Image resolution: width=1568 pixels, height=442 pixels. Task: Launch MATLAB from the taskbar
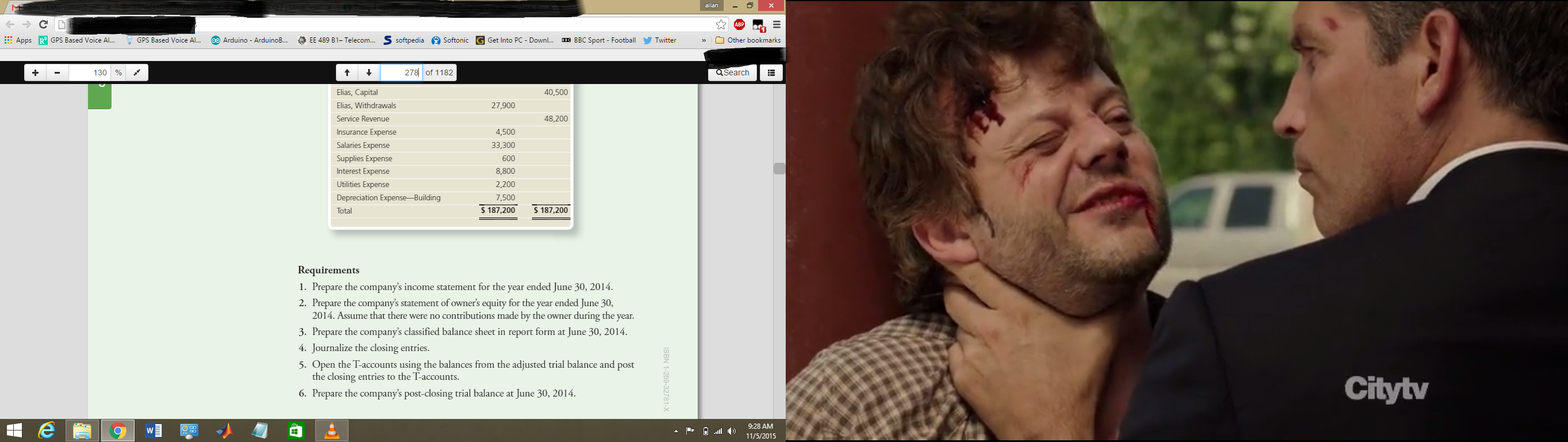[224, 431]
